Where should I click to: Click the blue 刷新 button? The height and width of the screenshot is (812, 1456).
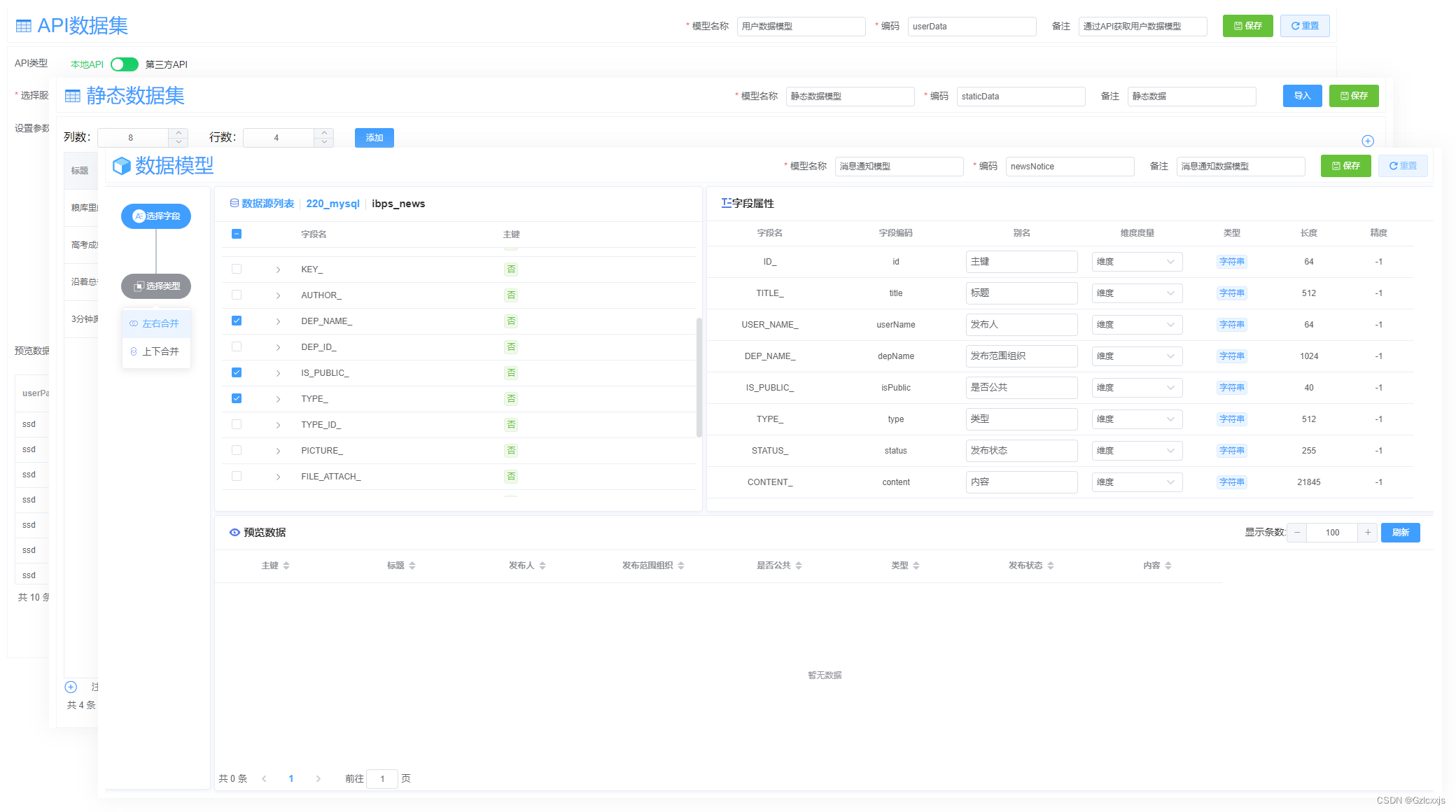click(x=1400, y=533)
